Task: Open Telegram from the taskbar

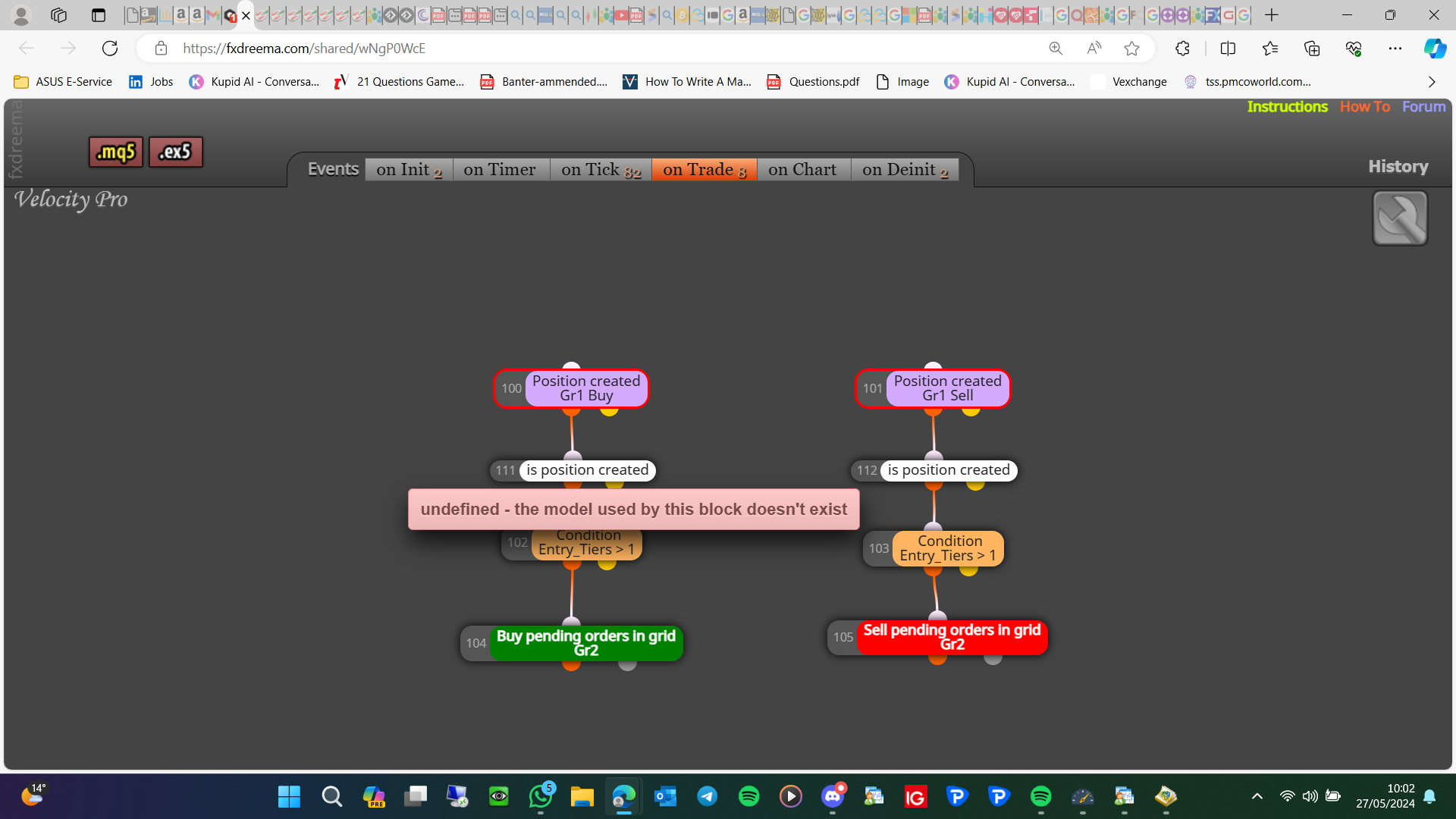Action: (x=707, y=796)
